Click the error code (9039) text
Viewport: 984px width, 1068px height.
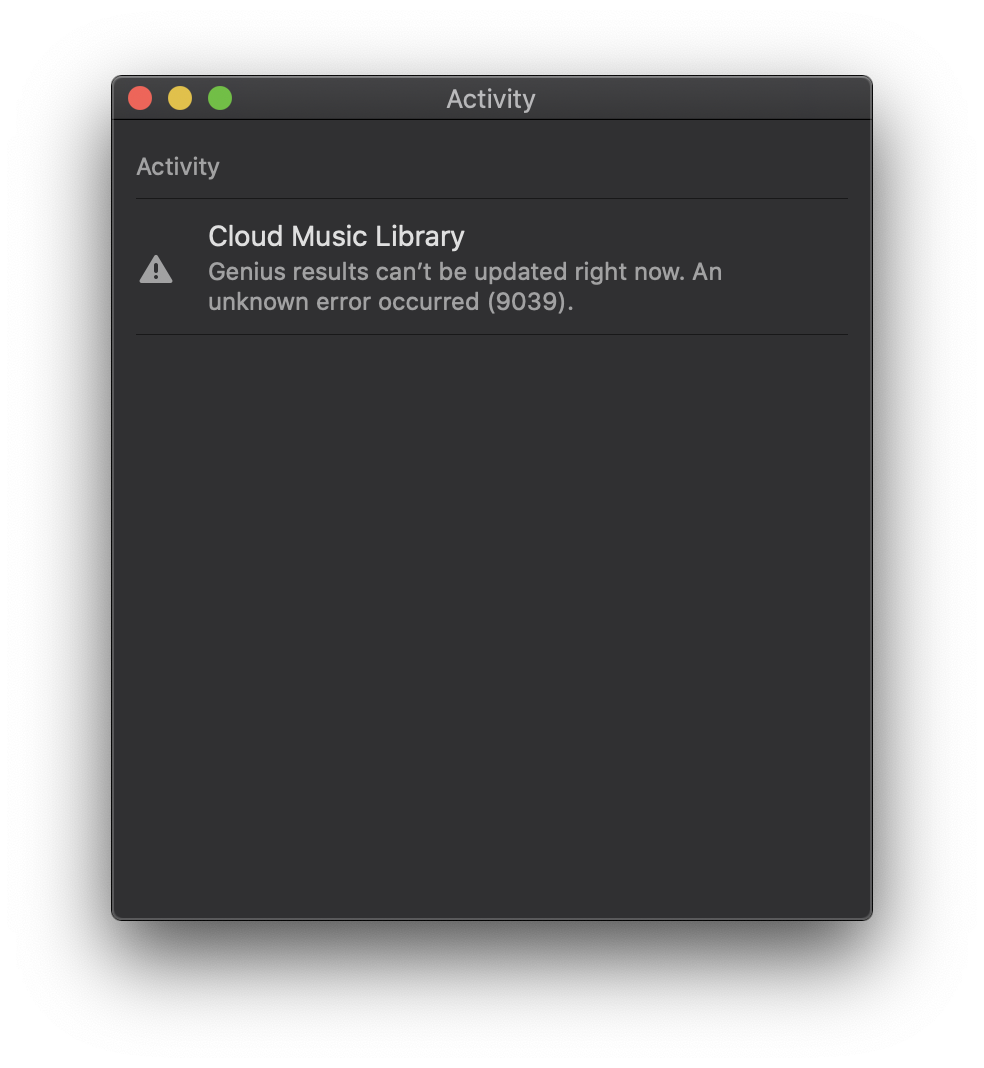coord(530,302)
